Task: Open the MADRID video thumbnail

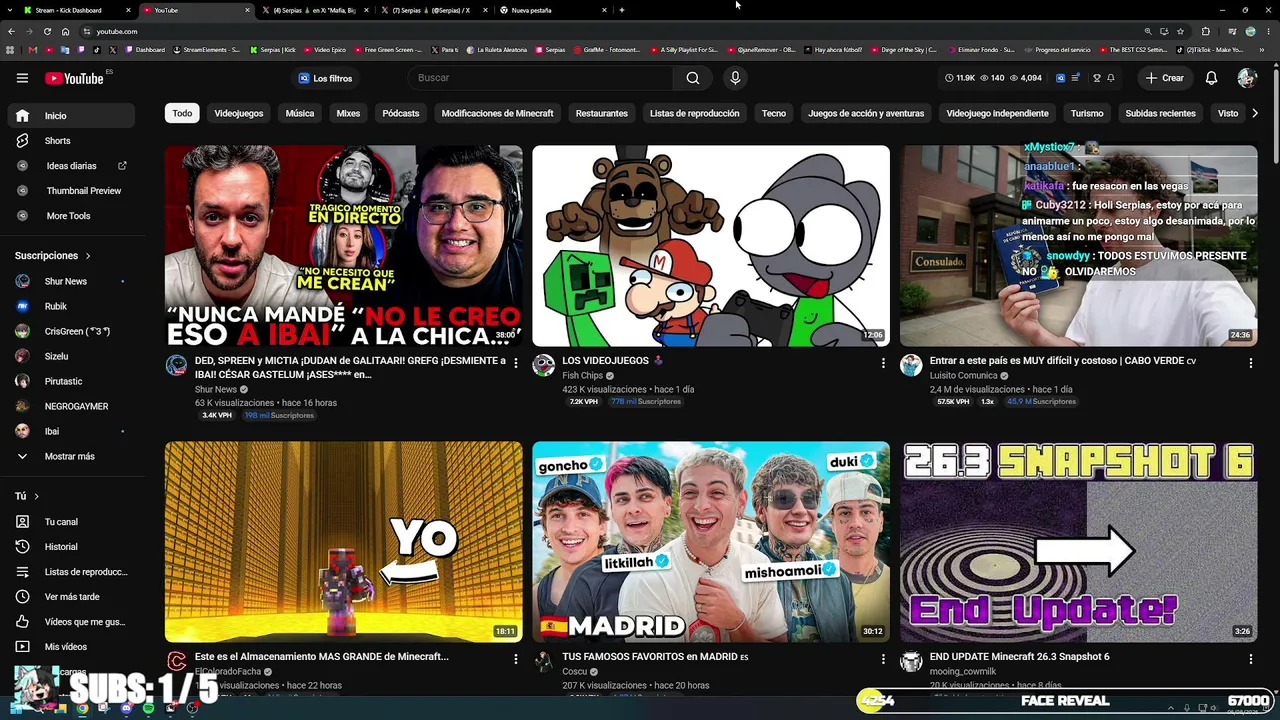Action: pos(711,542)
